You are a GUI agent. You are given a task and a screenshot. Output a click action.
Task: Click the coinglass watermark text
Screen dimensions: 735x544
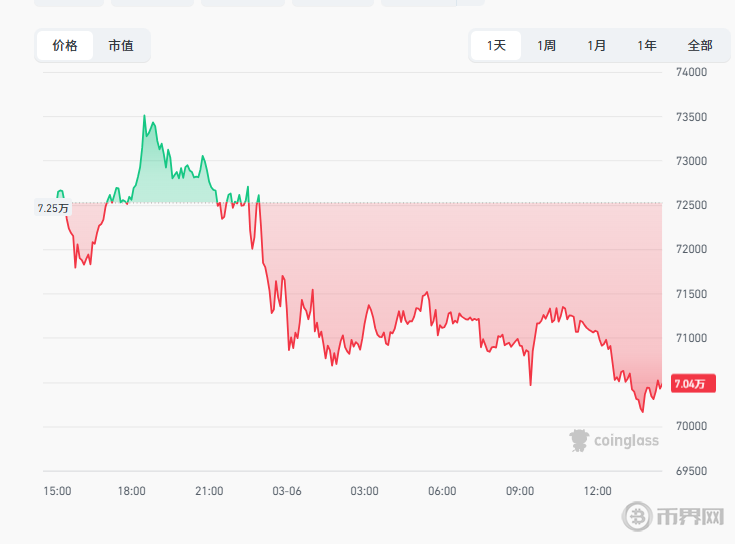[626, 440]
